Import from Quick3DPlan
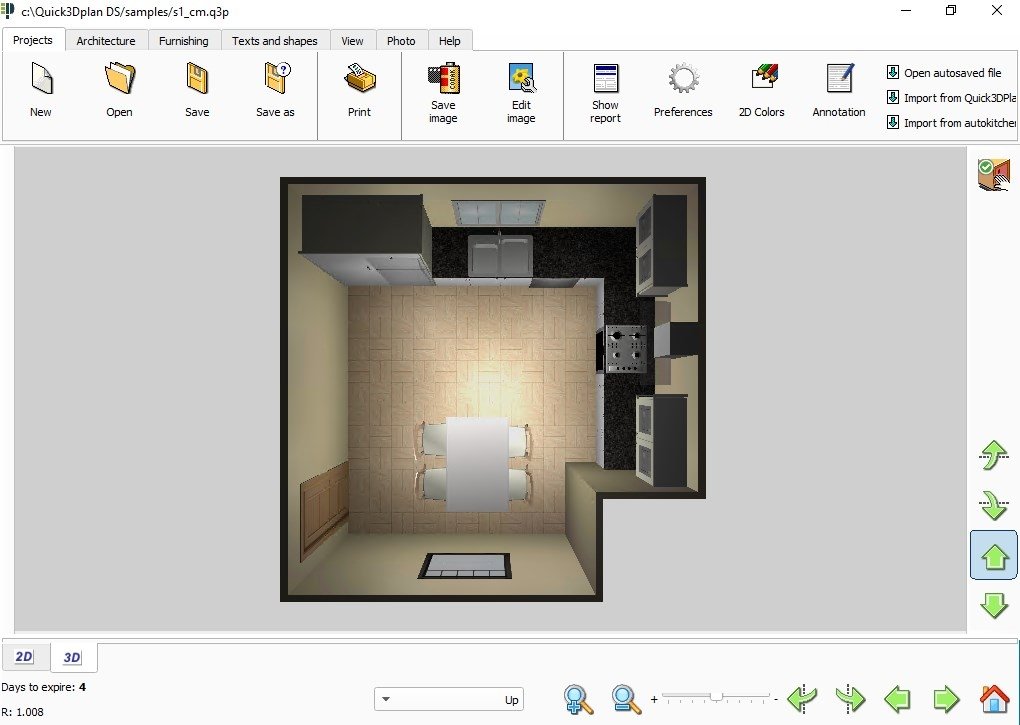Image resolution: width=1020 pixels, height=725 pixels. click(x=951, y=98)
